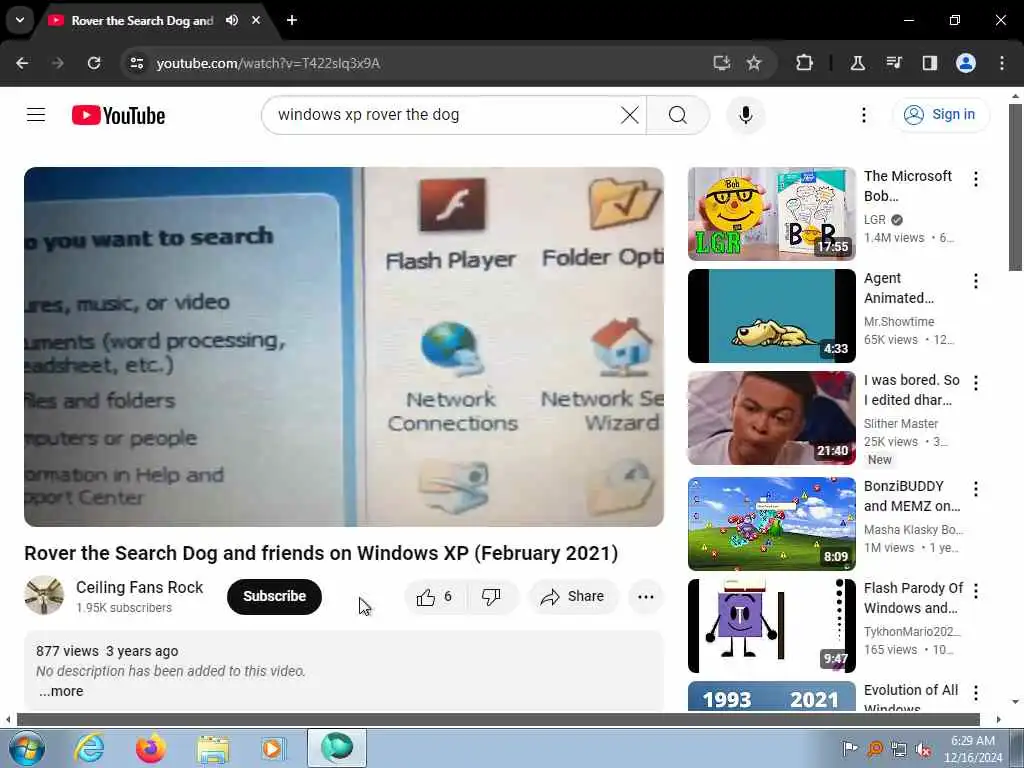Open Agent Animated video thumbnail
This screenshot has height=768, width=1024.
click(x=771, y=315)
